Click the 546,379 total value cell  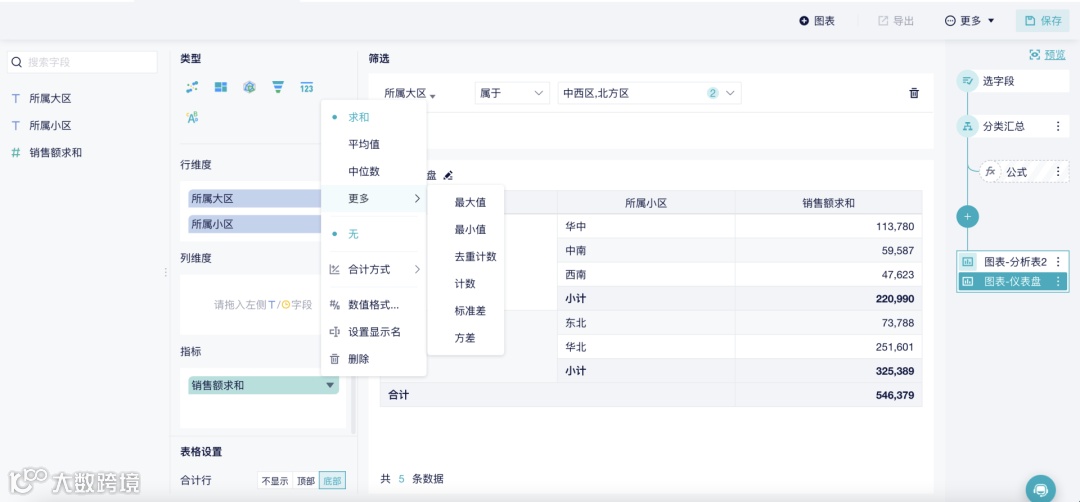point(828,395)
